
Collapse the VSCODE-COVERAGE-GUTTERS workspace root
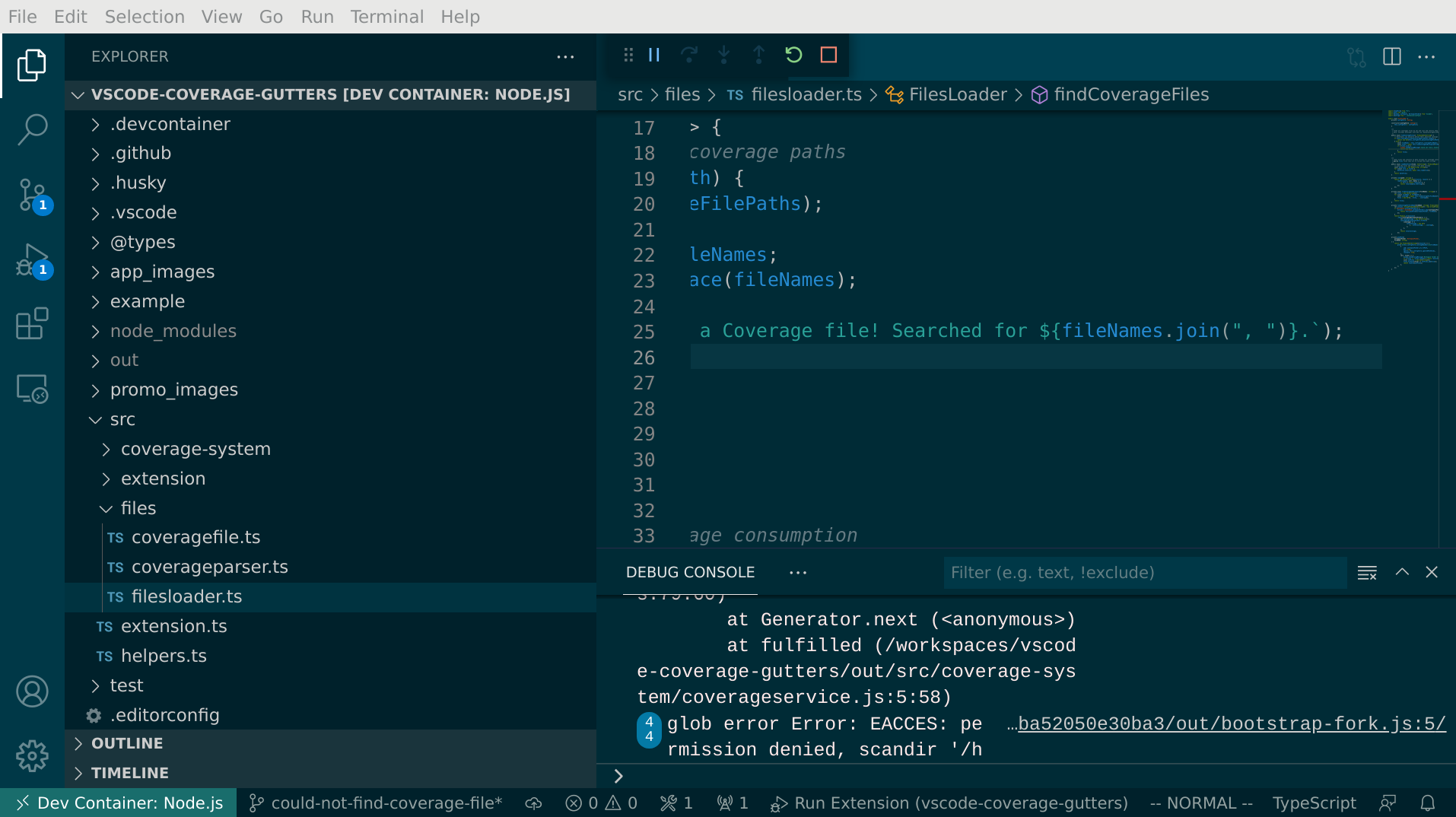coord(78,94)
